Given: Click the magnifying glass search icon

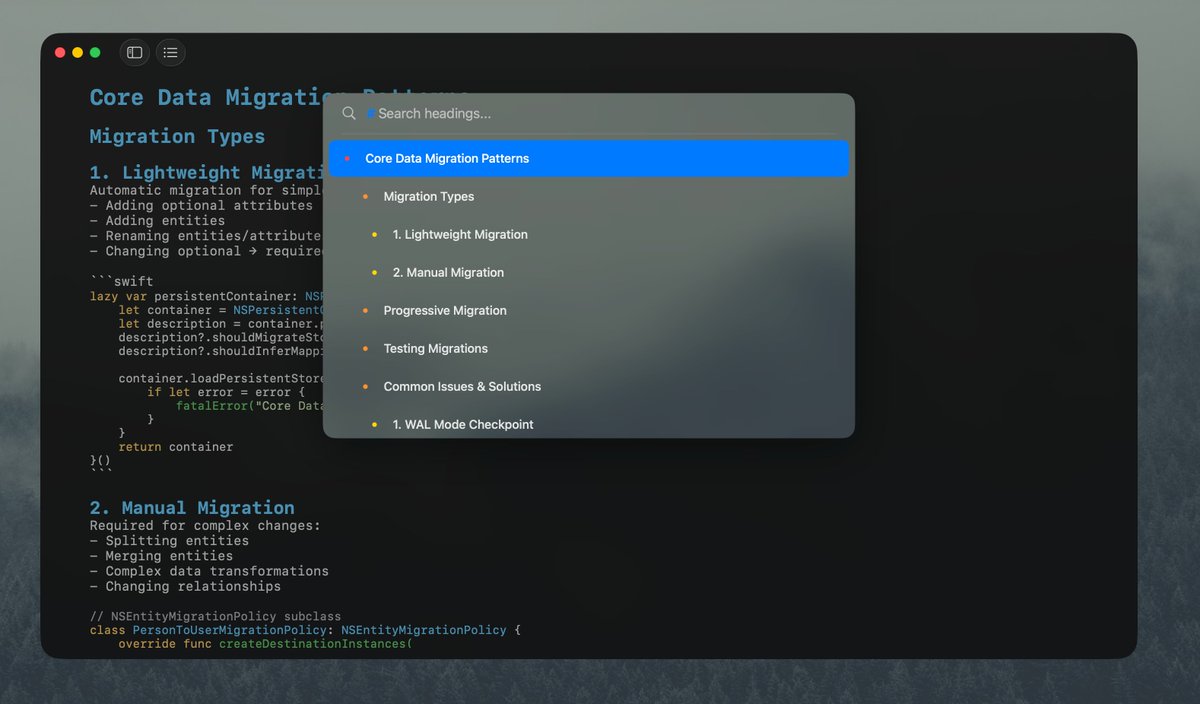Looking at the screenshot, I should [349, 114].
